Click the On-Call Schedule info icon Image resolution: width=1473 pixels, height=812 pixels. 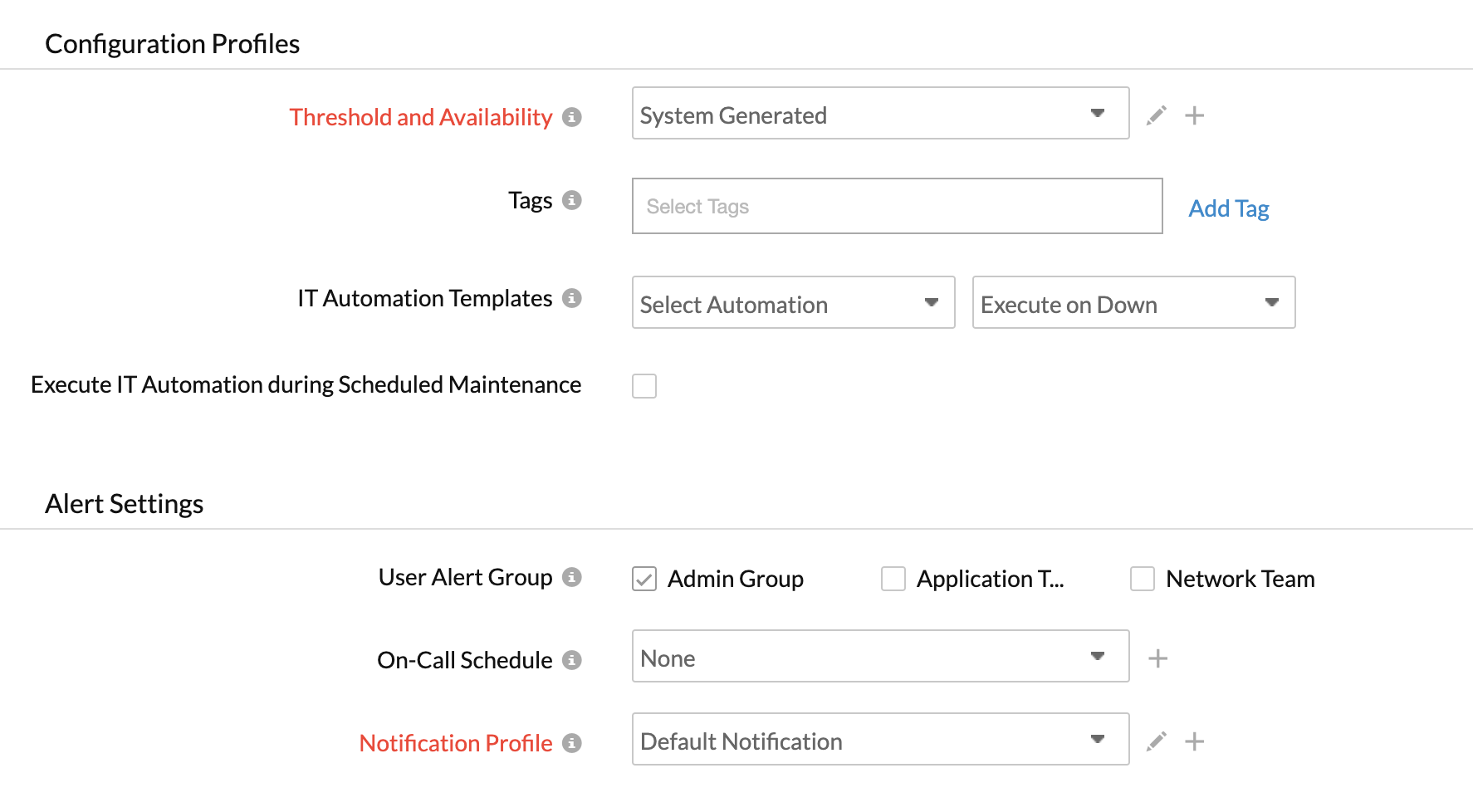[571, 660]
